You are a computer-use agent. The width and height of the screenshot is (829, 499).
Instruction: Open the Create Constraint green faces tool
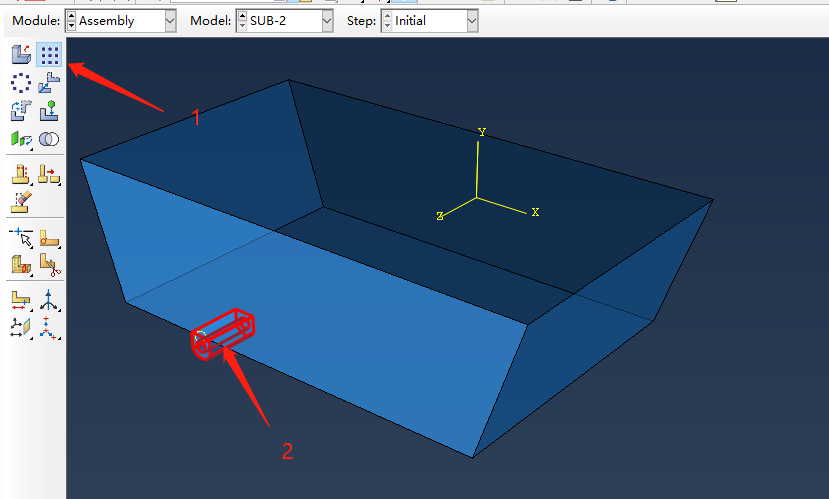[21, 138]
